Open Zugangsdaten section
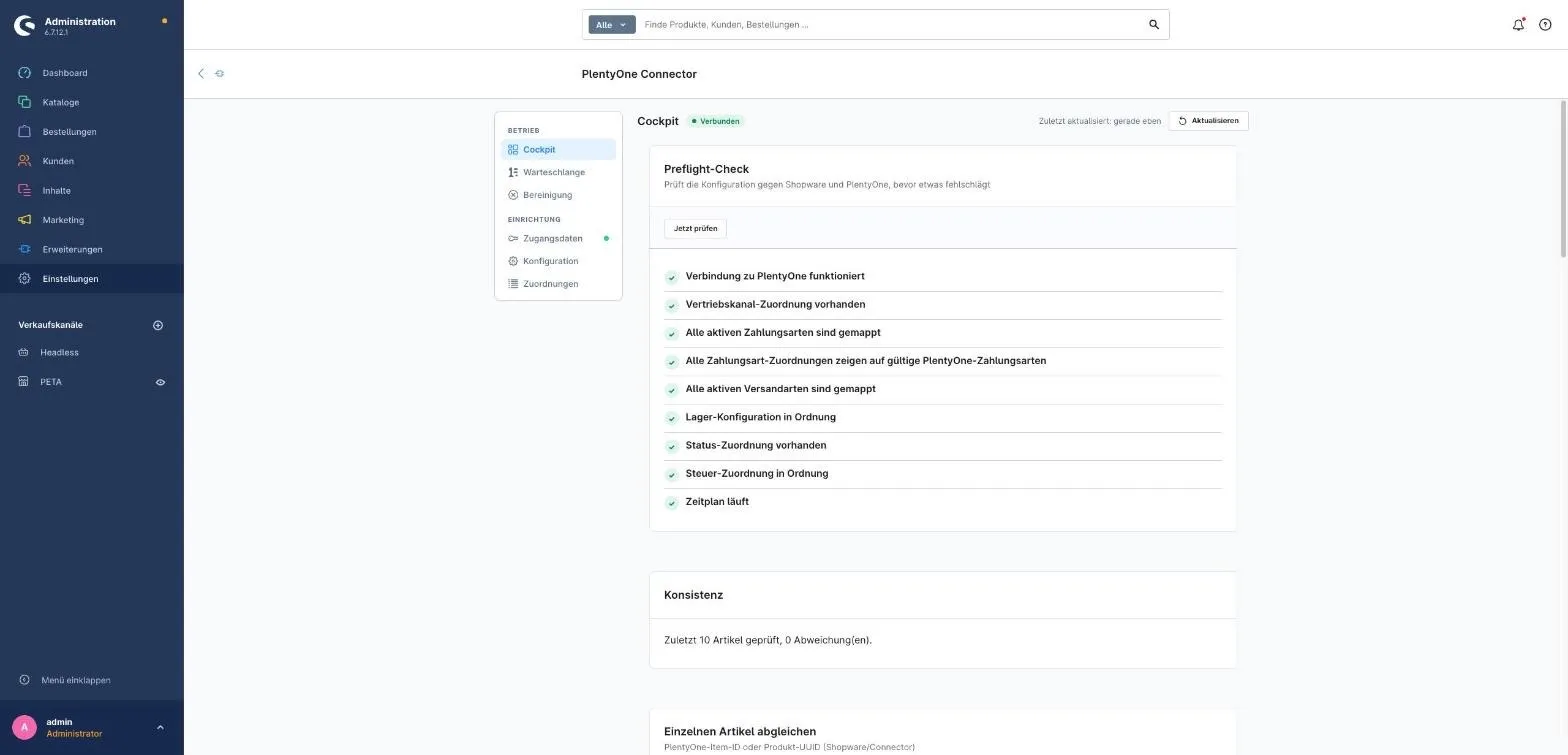This screenshot has height=755, width=1568. click(558, 239)
